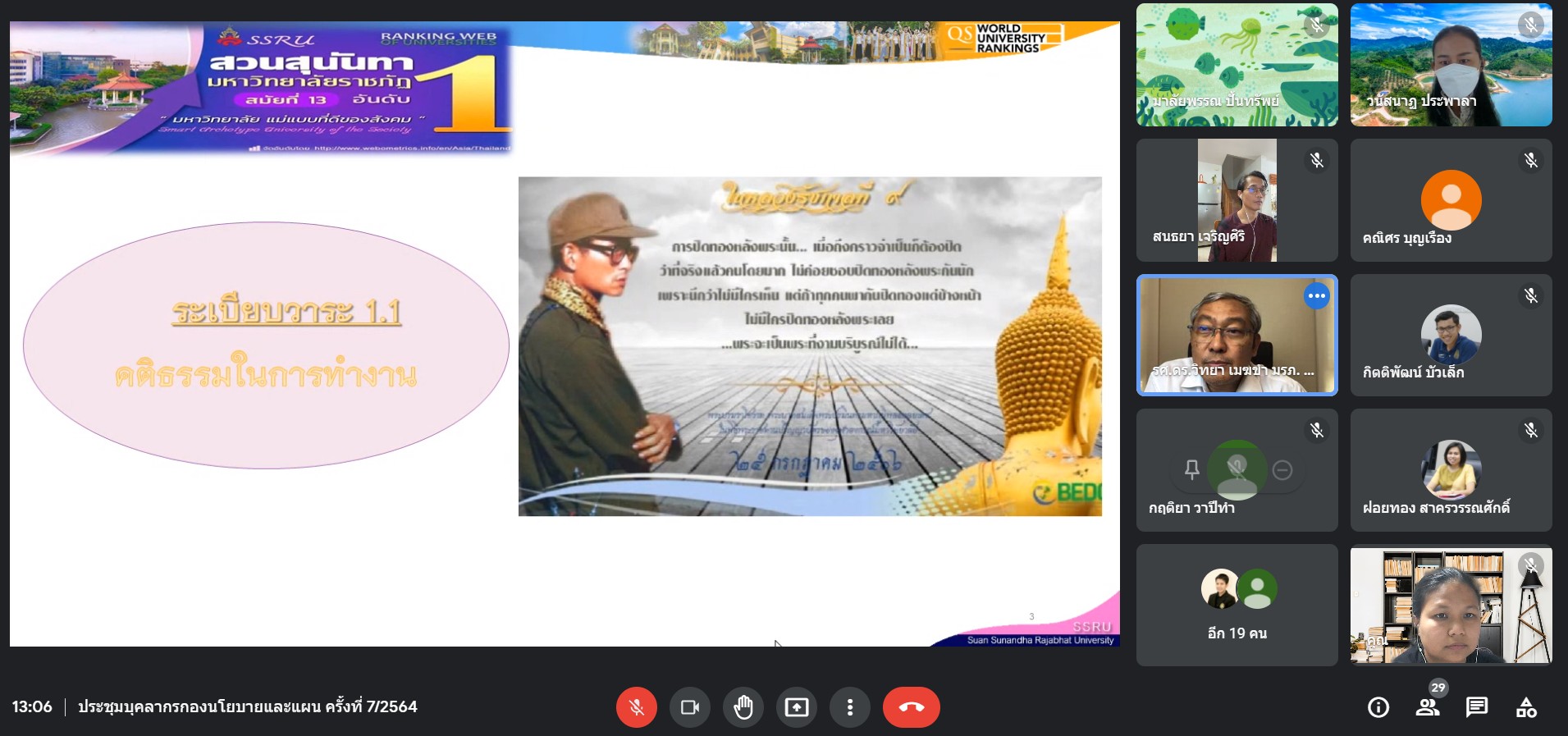1568x736 pixels.
Task: Select สนธยา เจริญศิริ video tile
Action: [x=1237, y=200]
